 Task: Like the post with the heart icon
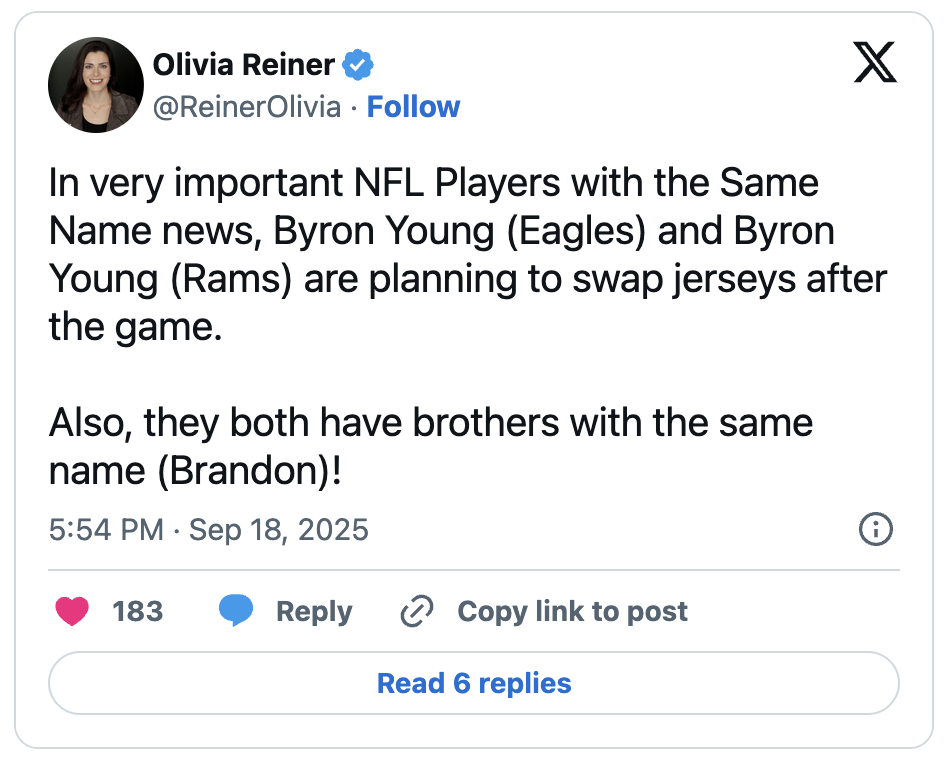(72, 611)
